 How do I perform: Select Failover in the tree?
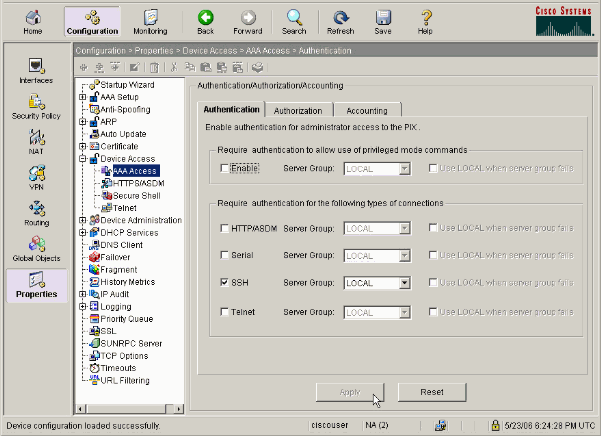coord(115,257)
